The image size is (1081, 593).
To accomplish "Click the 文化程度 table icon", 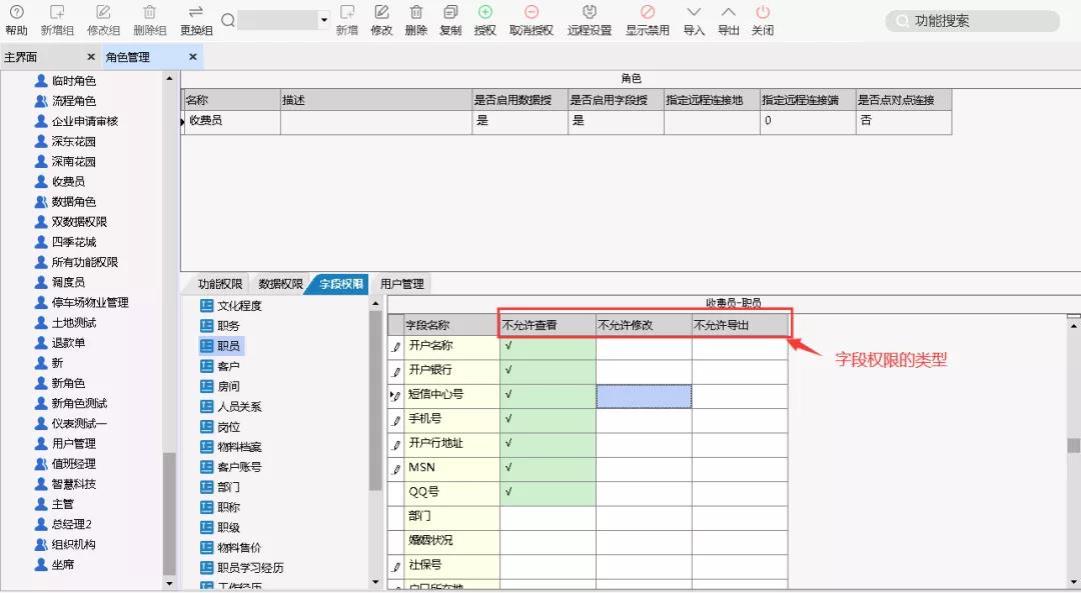I will point(206,305).
